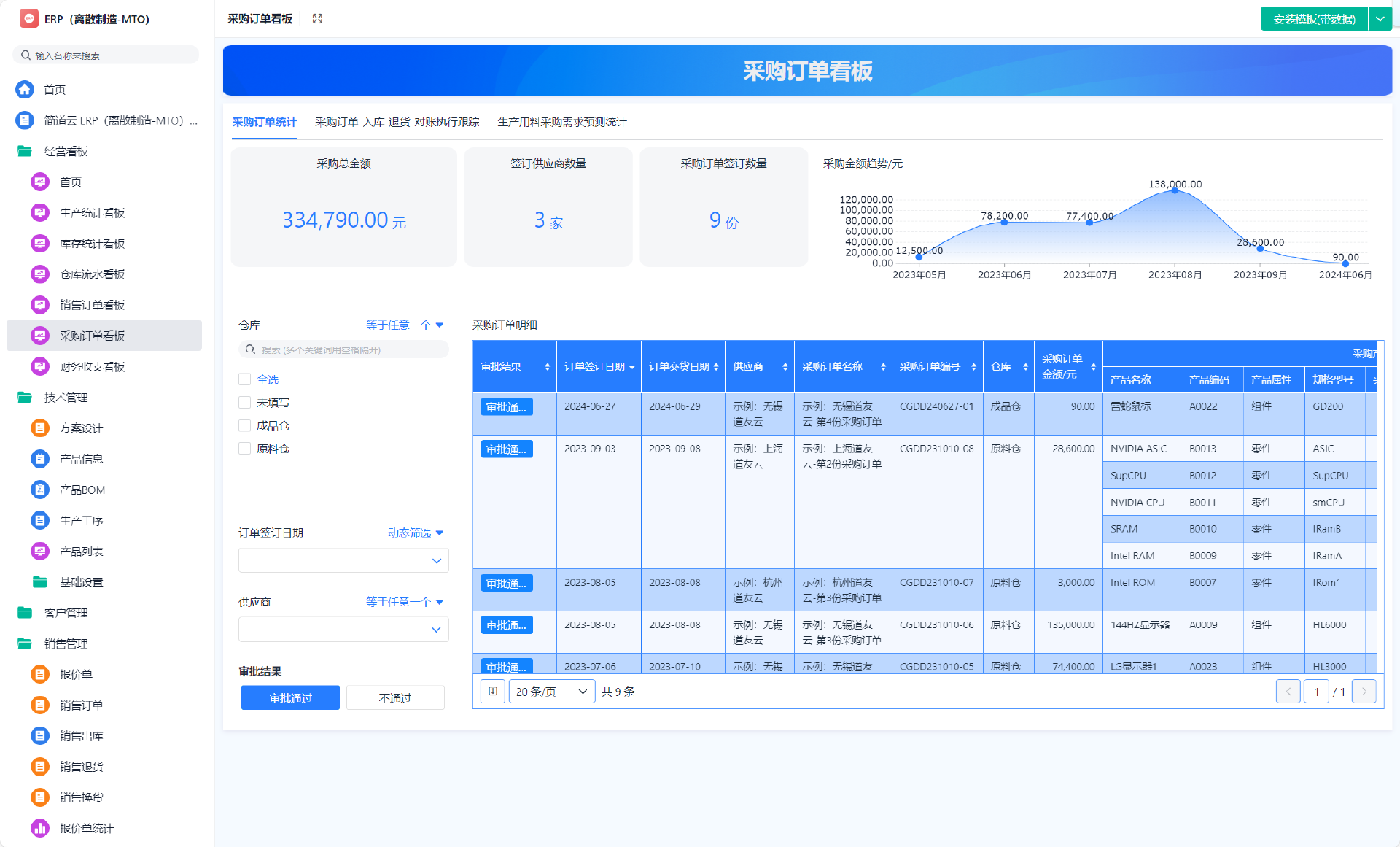Click the 138,000.00 data point on the trend chart
The width and height of the screenshot is (1400, 847).
click(x=1175, y=189)
